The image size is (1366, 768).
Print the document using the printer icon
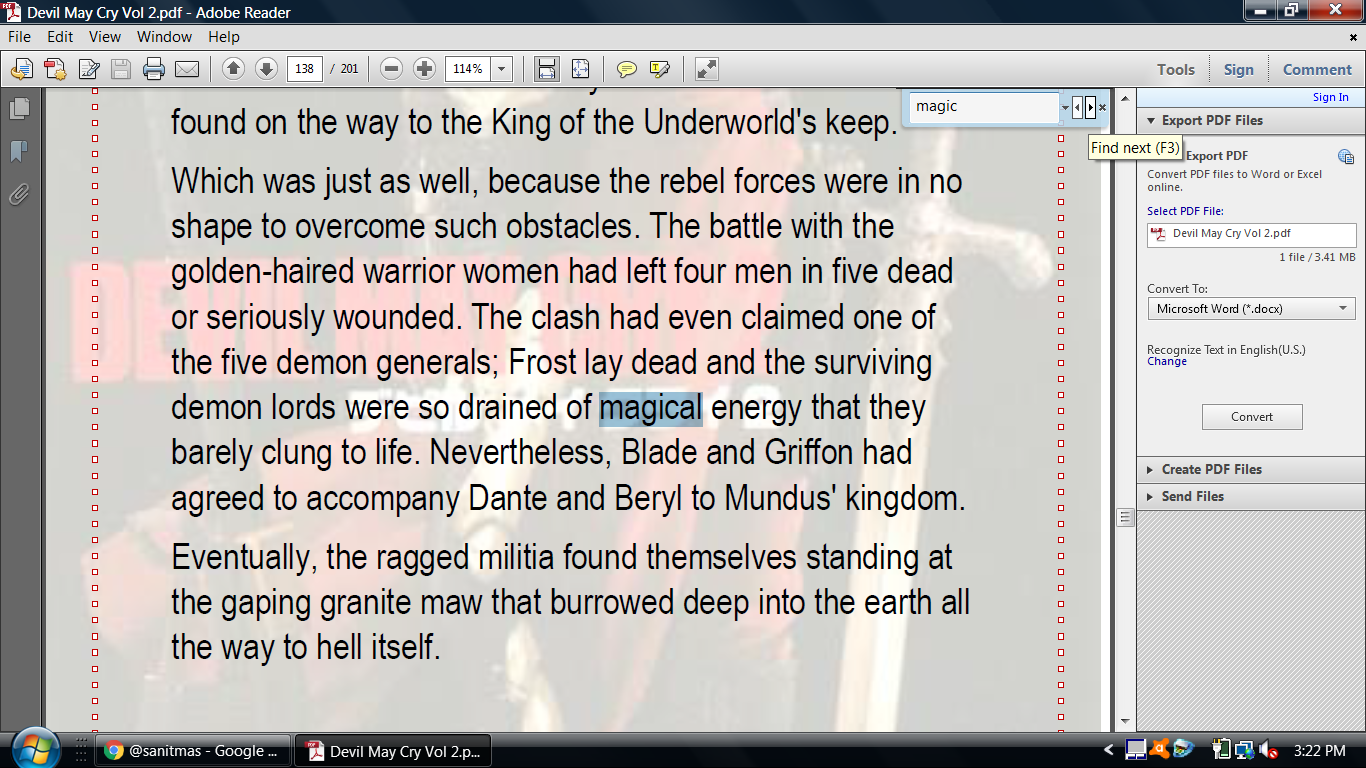coord(153,69)
